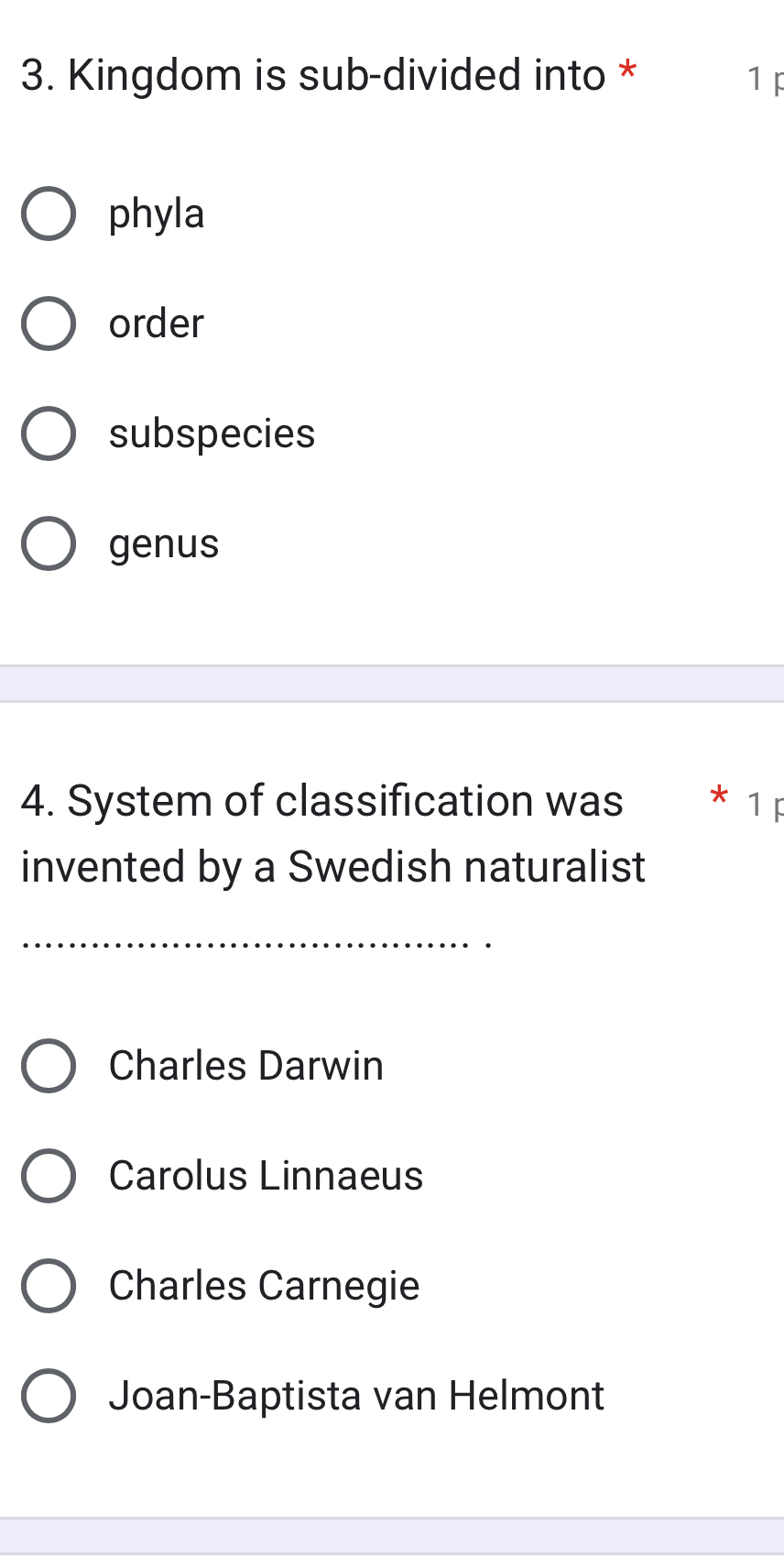
Task: Click the red required asterisk on question 4
Action: pos(719,795)
